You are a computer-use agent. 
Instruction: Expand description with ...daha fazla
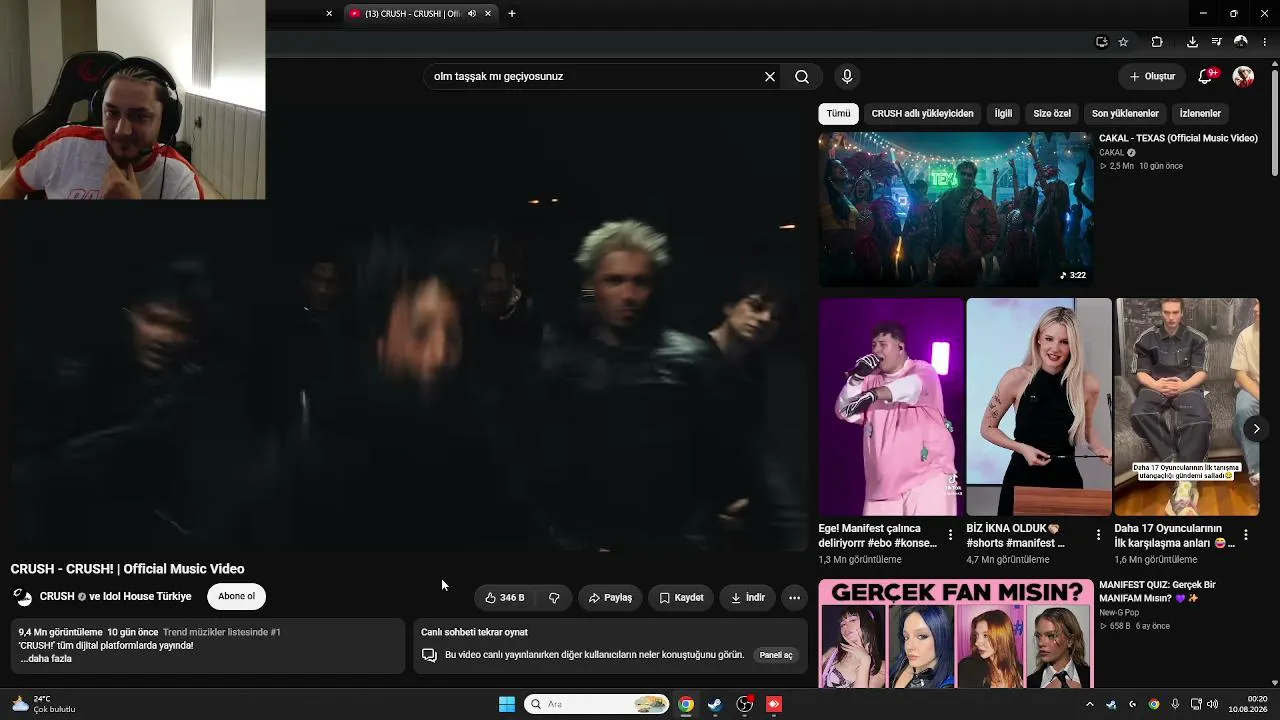click(x=46, y=659)
